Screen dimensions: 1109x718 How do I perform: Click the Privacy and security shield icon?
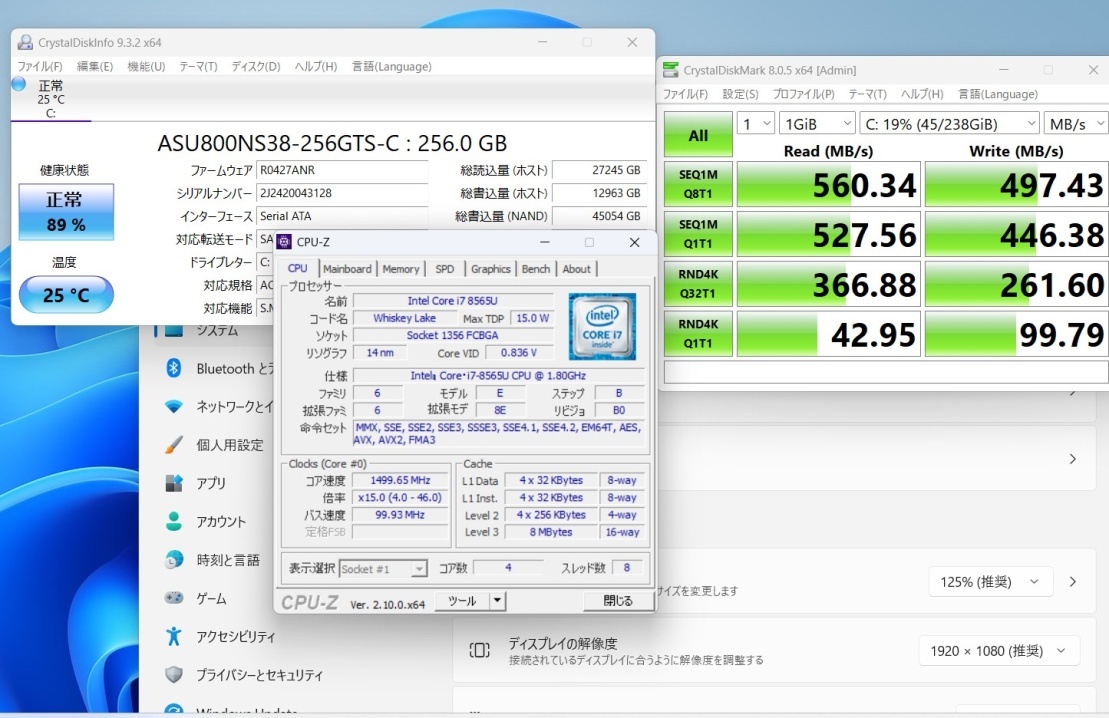[x=173, y=674]
